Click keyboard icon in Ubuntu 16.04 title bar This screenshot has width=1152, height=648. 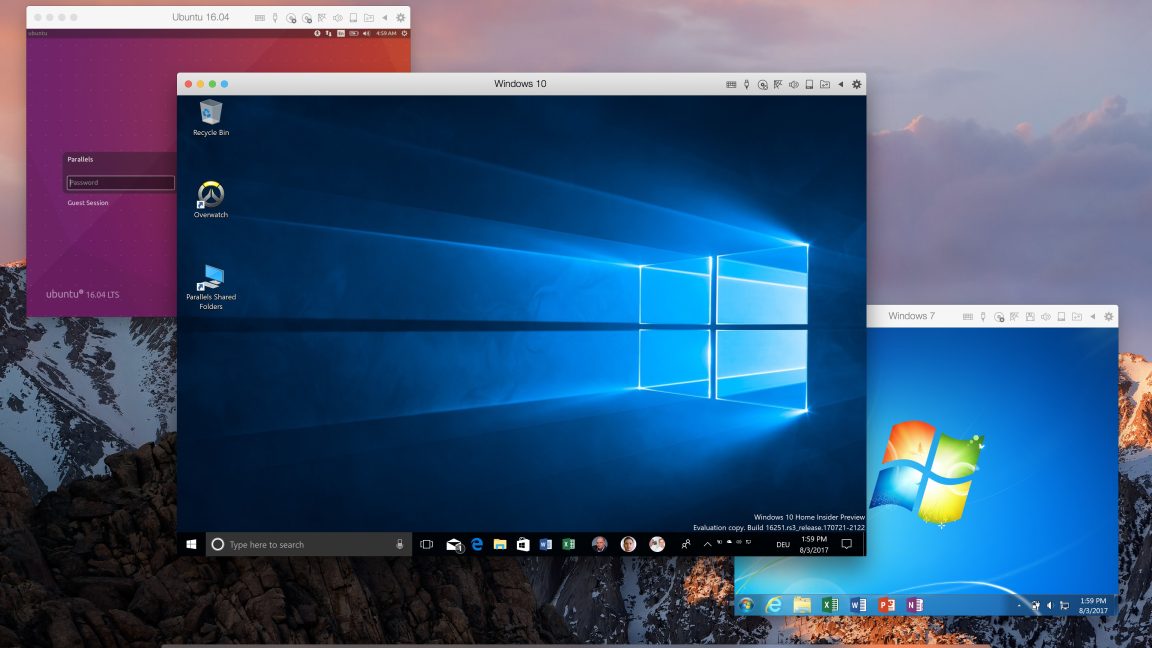pos(259,18)
